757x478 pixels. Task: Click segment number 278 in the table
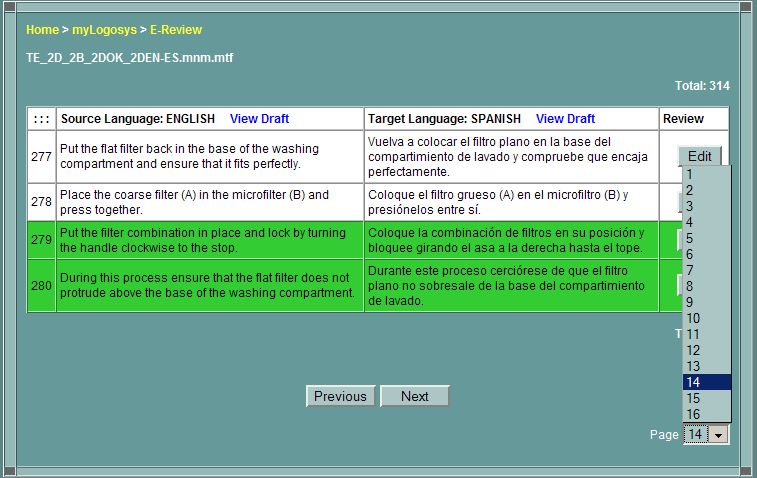[x=41, y=202]
